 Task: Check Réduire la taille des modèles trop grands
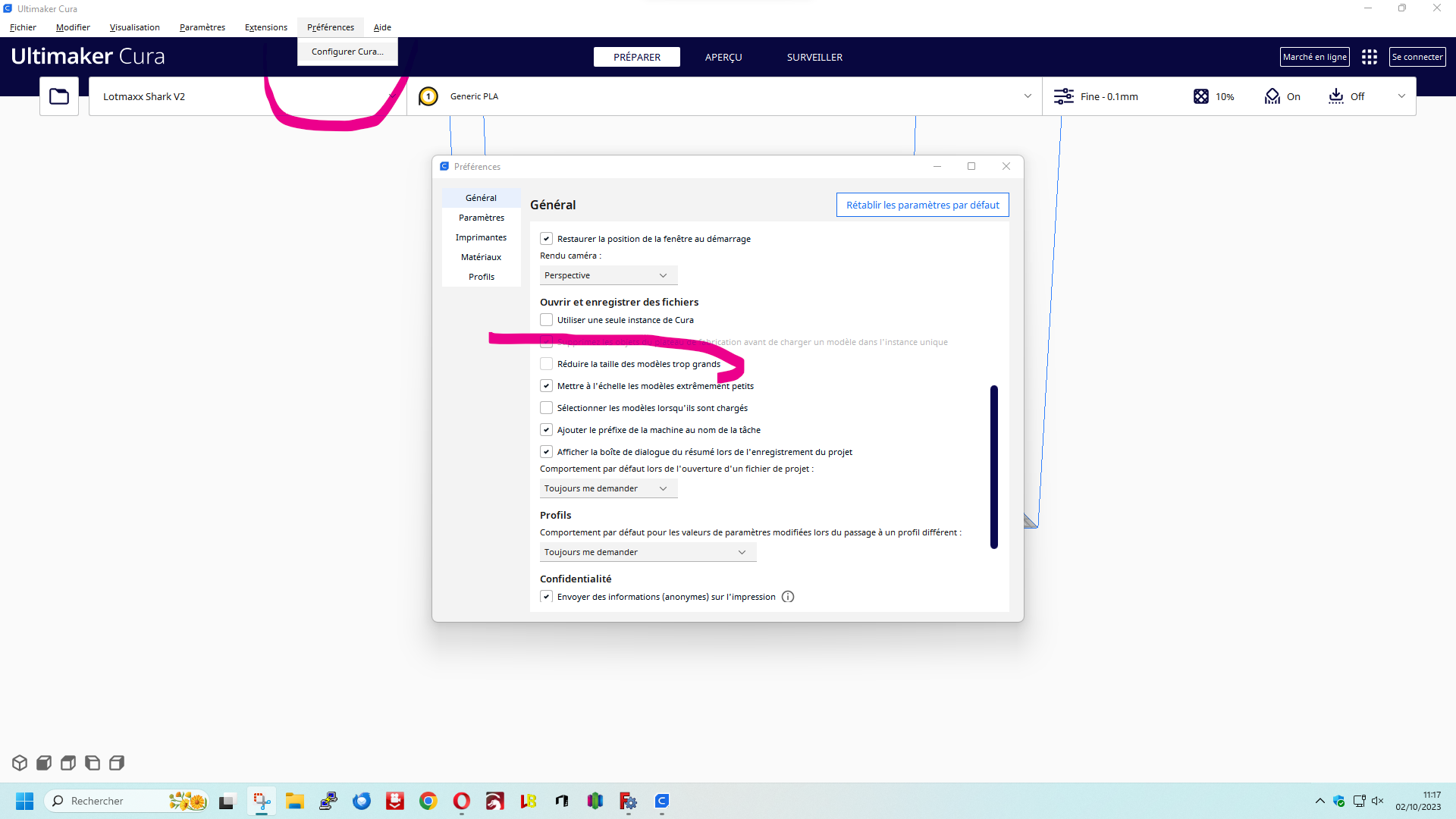coord(546,364)
